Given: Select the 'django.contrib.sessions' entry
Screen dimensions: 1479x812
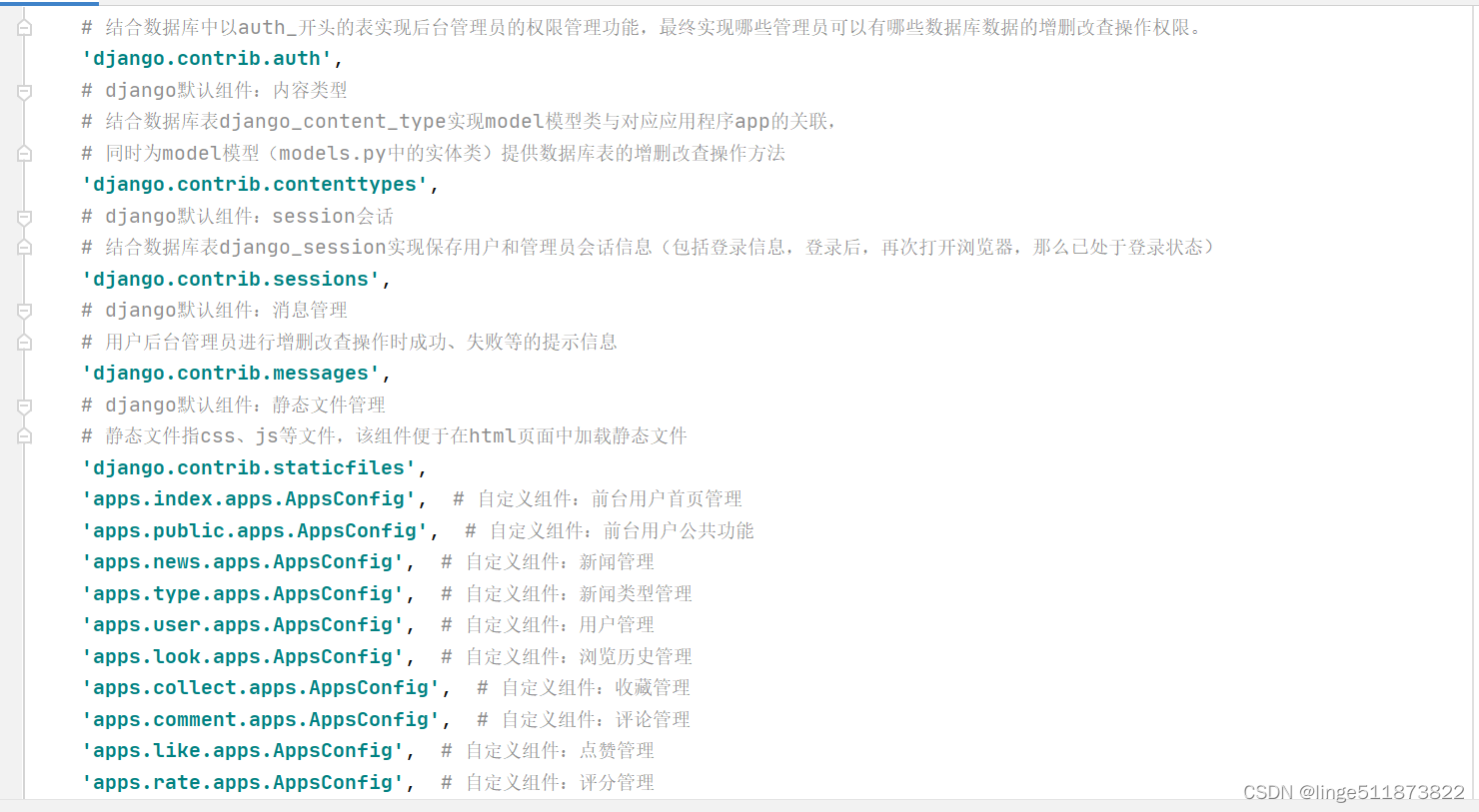Looking at the screenshot, I should (231, 280).
